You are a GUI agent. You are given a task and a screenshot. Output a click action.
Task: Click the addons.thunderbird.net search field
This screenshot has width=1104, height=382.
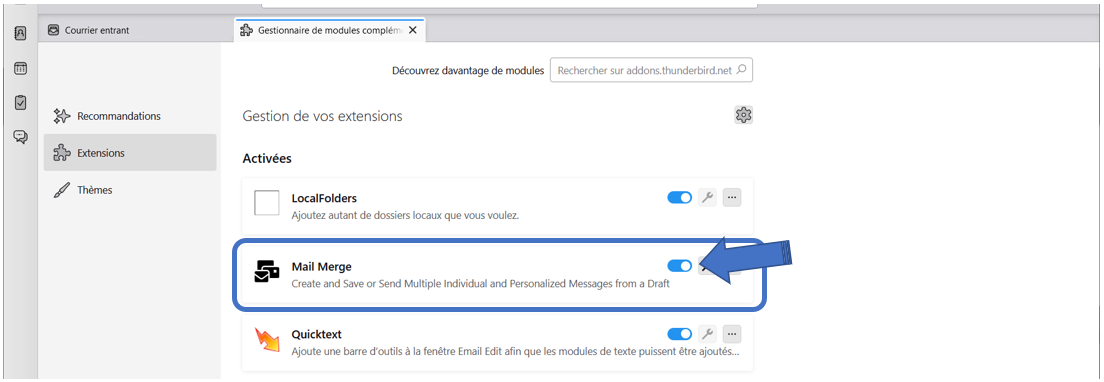click(x=651, y=70)
